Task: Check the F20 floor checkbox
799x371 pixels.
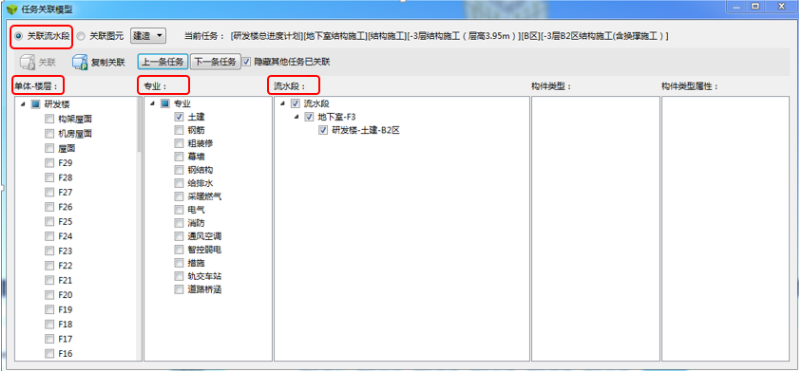Action: [x=49, y=295]
